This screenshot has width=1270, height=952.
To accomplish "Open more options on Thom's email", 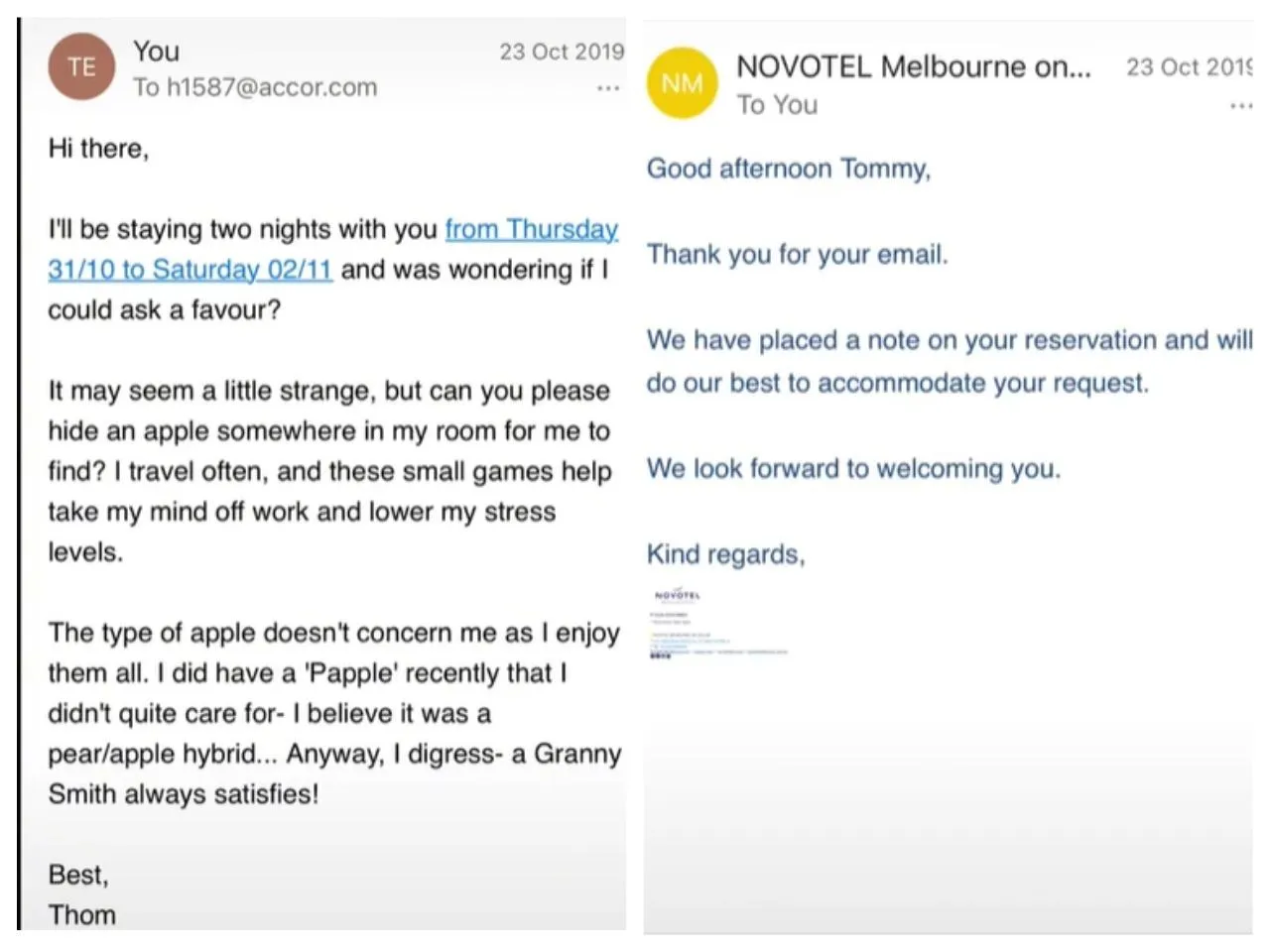I will (607, 88).
